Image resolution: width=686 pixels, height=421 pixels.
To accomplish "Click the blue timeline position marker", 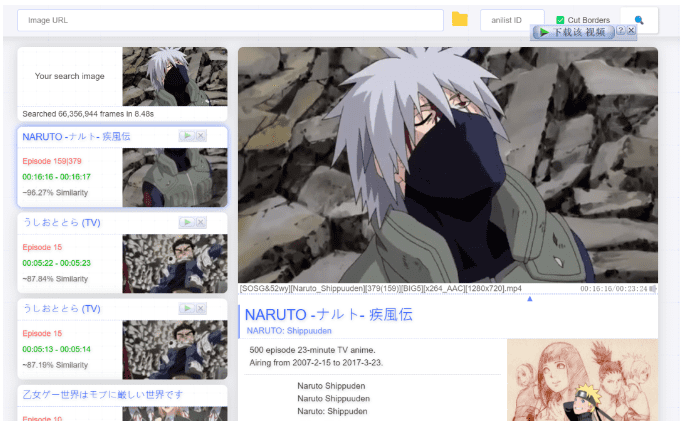I will (529, 299).
